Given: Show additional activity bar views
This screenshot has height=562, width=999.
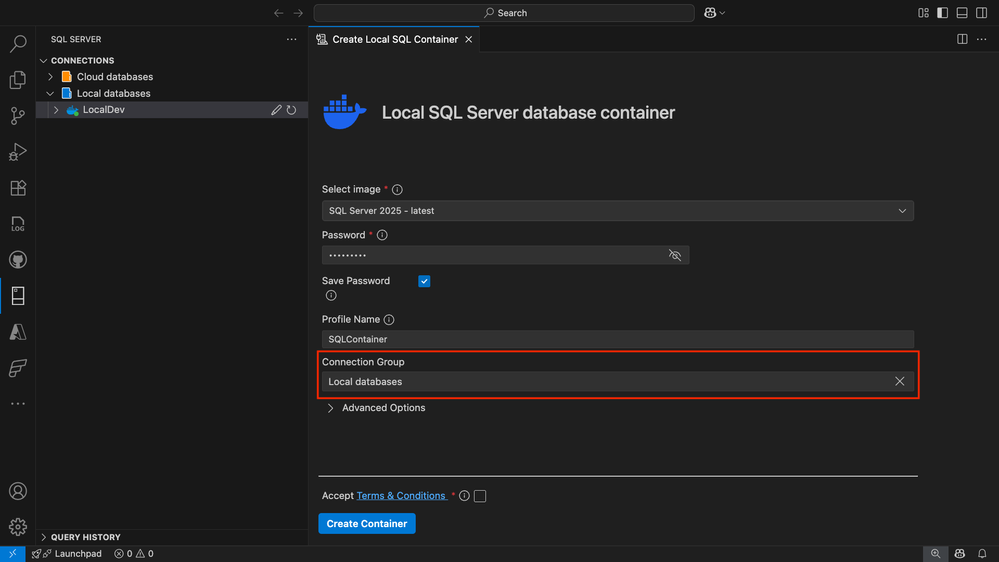Looking at the screenshot, I should click(18, 403).
